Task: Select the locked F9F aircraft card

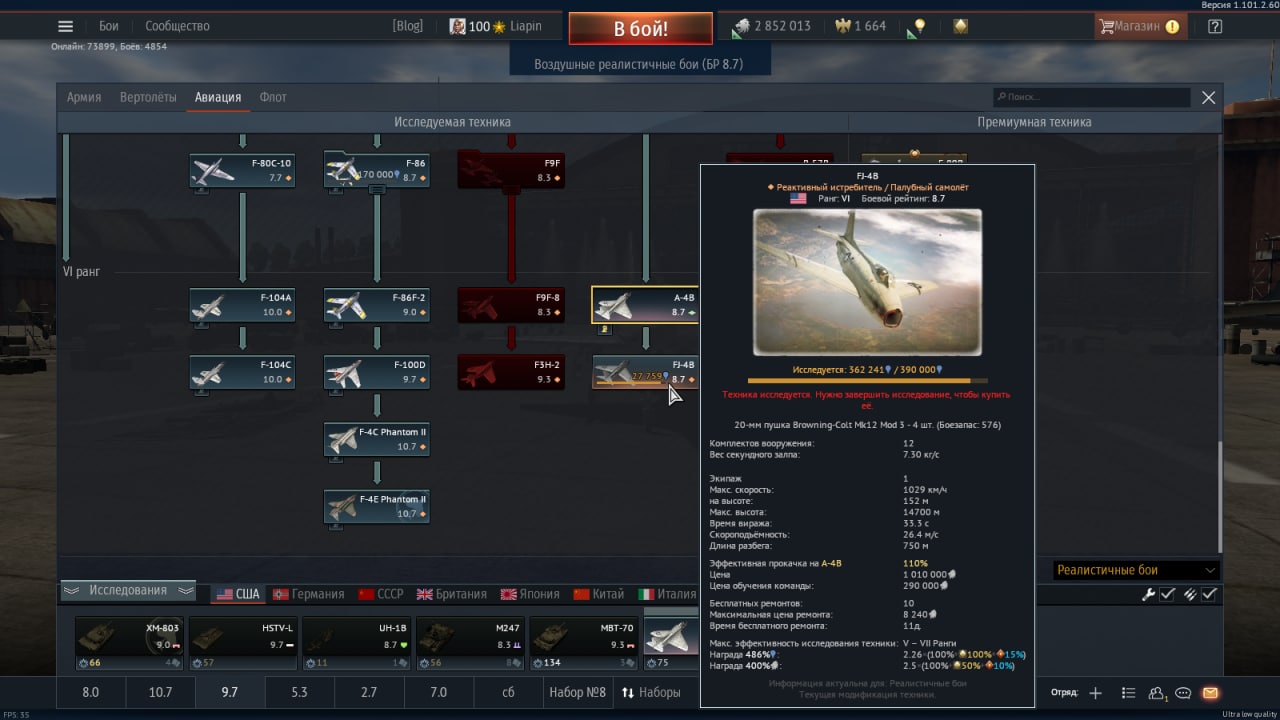Action: (x=510, y=170)
